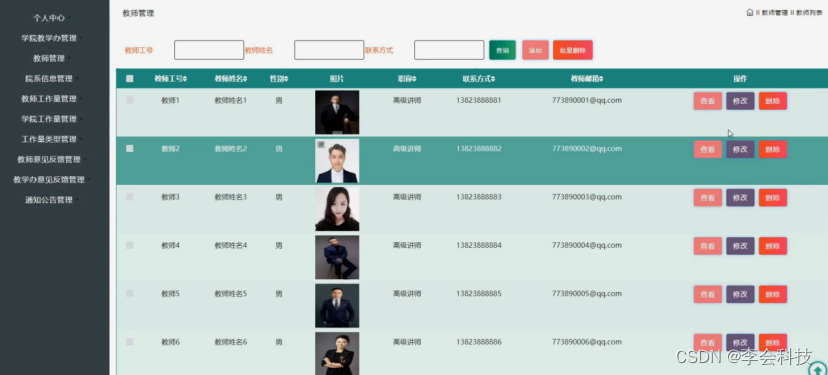Delete 教师5 using 删除 button

click(773, 294)
